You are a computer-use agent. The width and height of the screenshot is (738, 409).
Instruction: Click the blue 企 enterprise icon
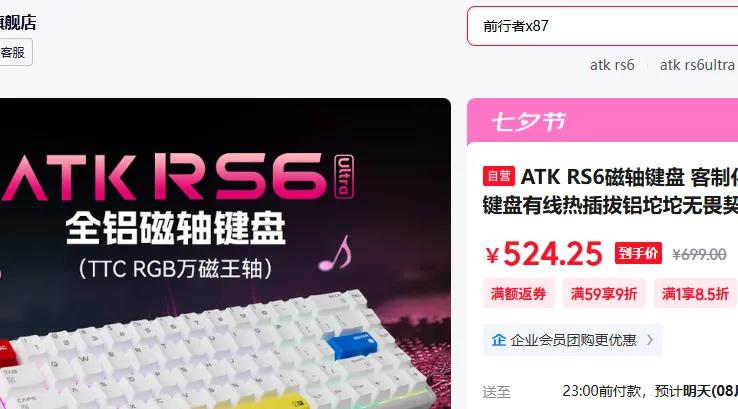tap(498, 340)
